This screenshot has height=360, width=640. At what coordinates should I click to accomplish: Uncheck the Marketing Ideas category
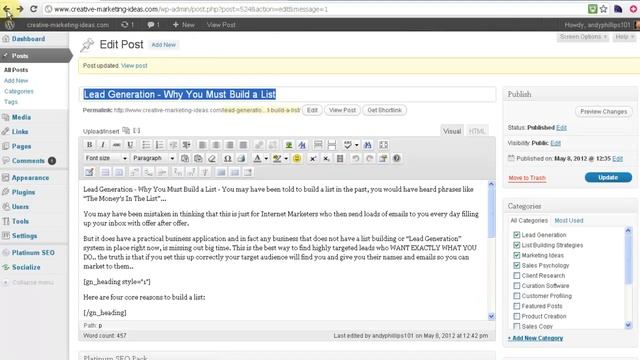(516, 255)
